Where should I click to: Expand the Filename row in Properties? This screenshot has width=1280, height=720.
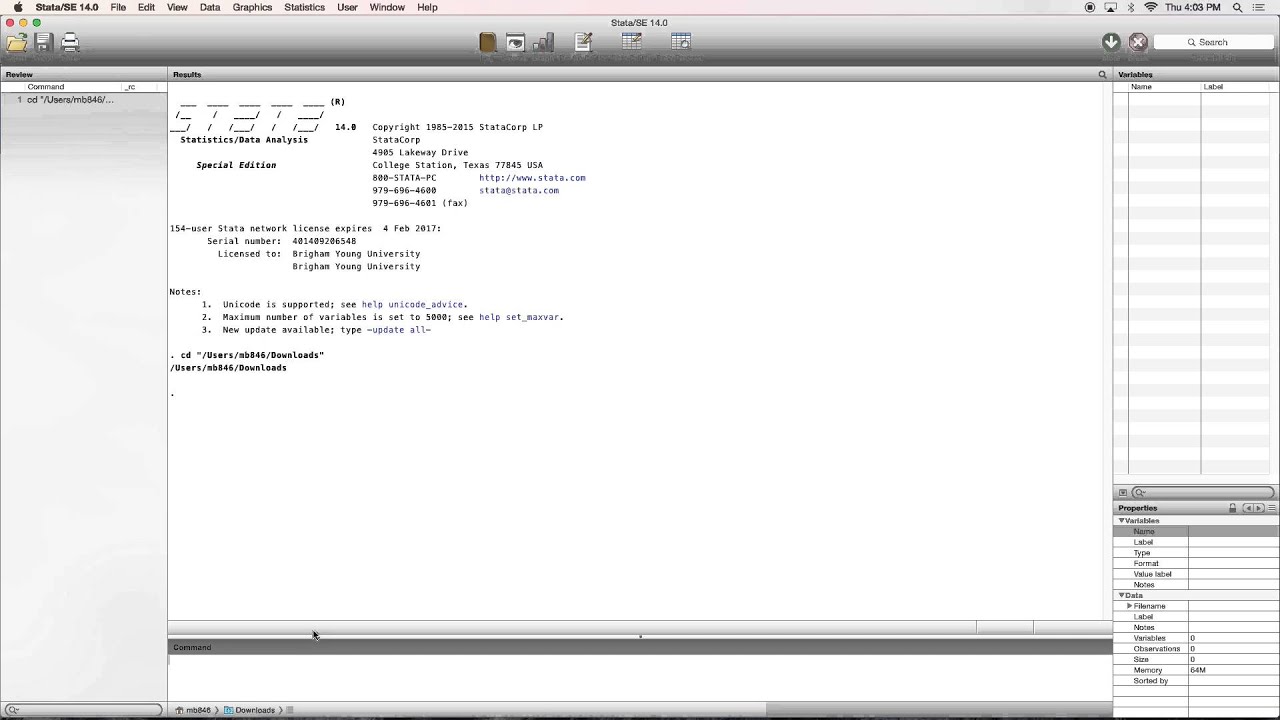[1129, 606]
